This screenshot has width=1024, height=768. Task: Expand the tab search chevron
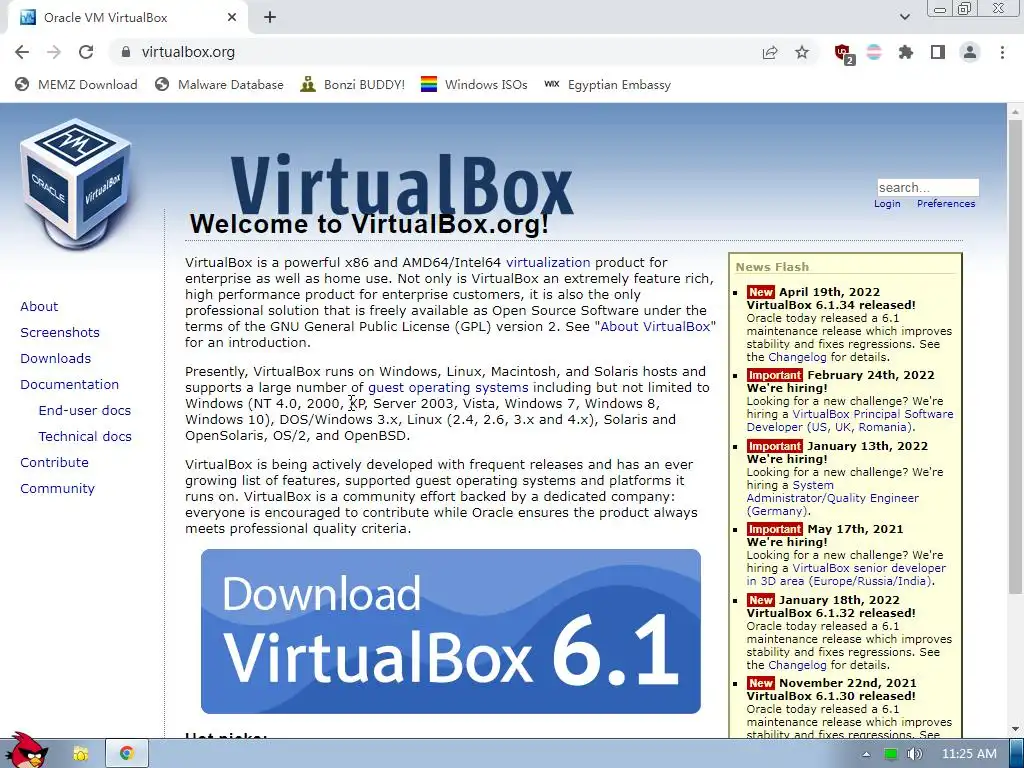point(904,18)
